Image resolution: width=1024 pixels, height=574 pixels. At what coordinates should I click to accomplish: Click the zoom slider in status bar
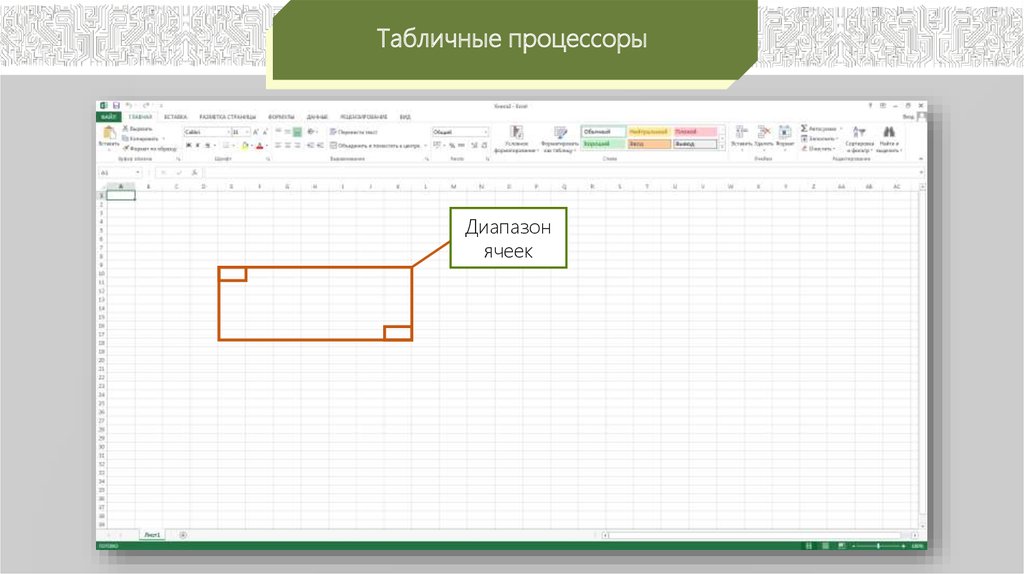tap(878, 545)
